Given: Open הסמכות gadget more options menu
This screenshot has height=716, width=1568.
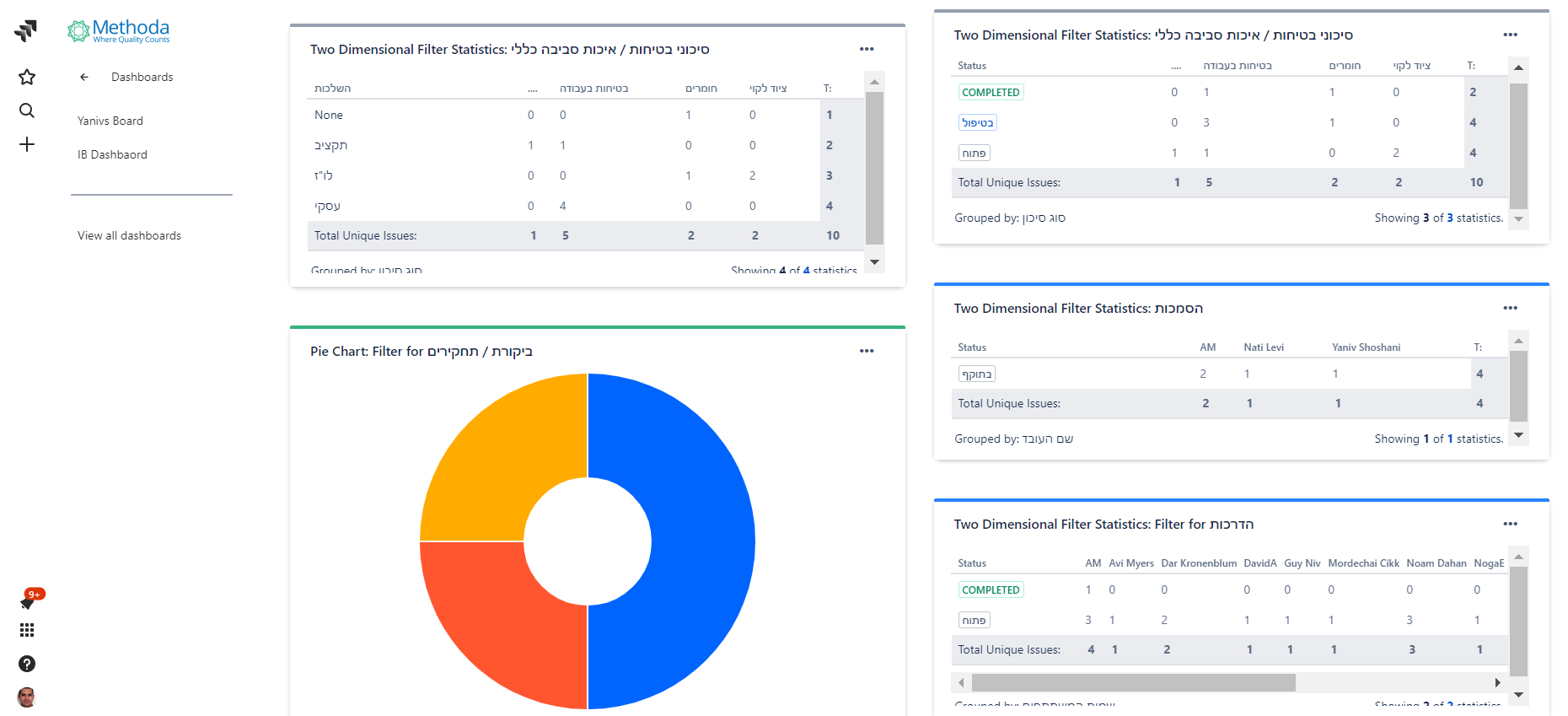Looking at the screenshot, I should coord(1510,308).
